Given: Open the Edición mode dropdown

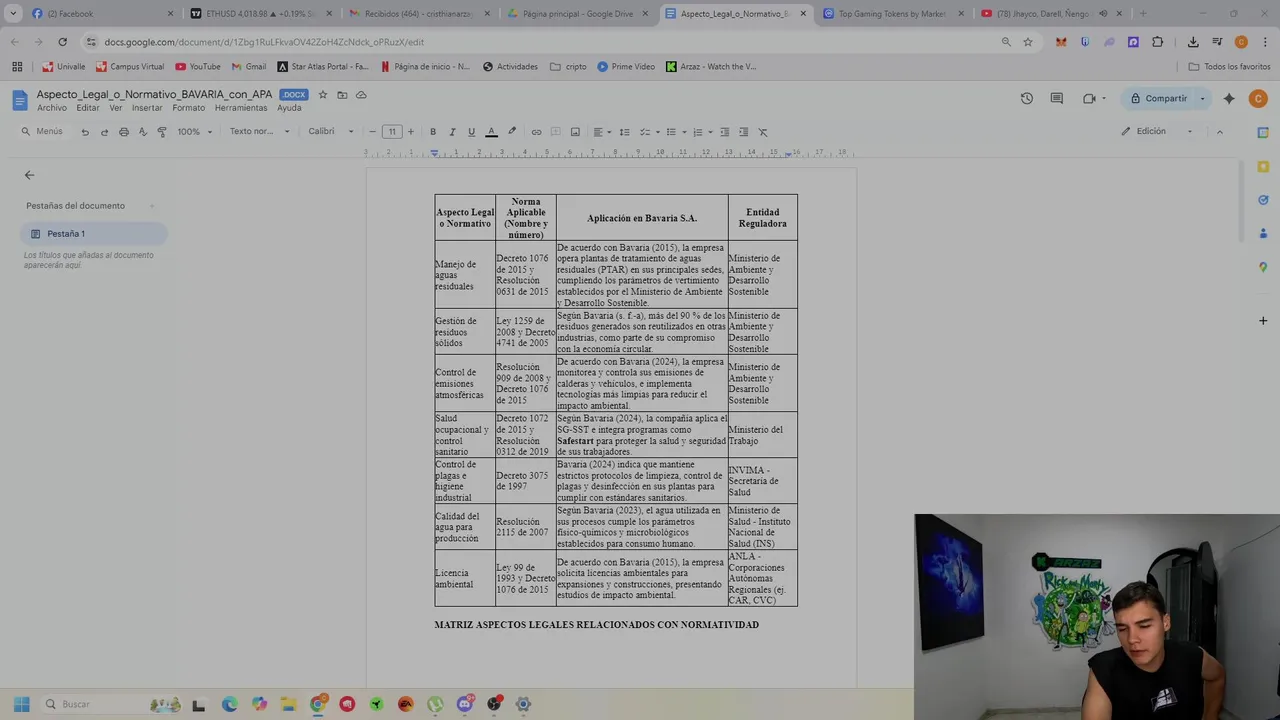Looking at the screenshot, I should point(1157,131).
